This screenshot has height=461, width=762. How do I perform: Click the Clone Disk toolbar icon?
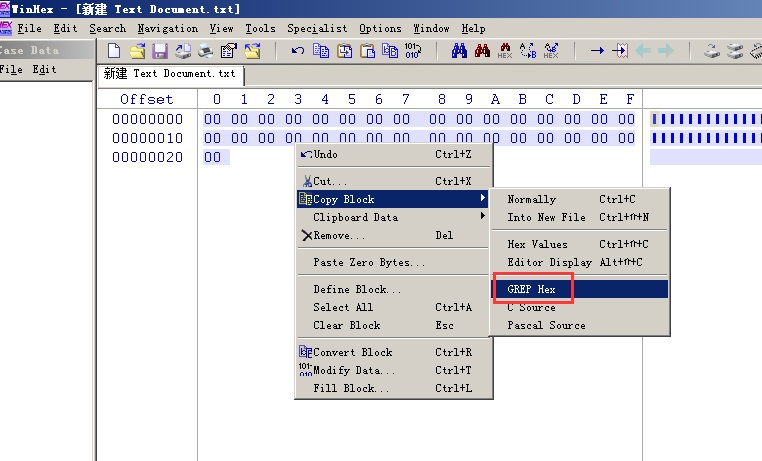[712, 51]
